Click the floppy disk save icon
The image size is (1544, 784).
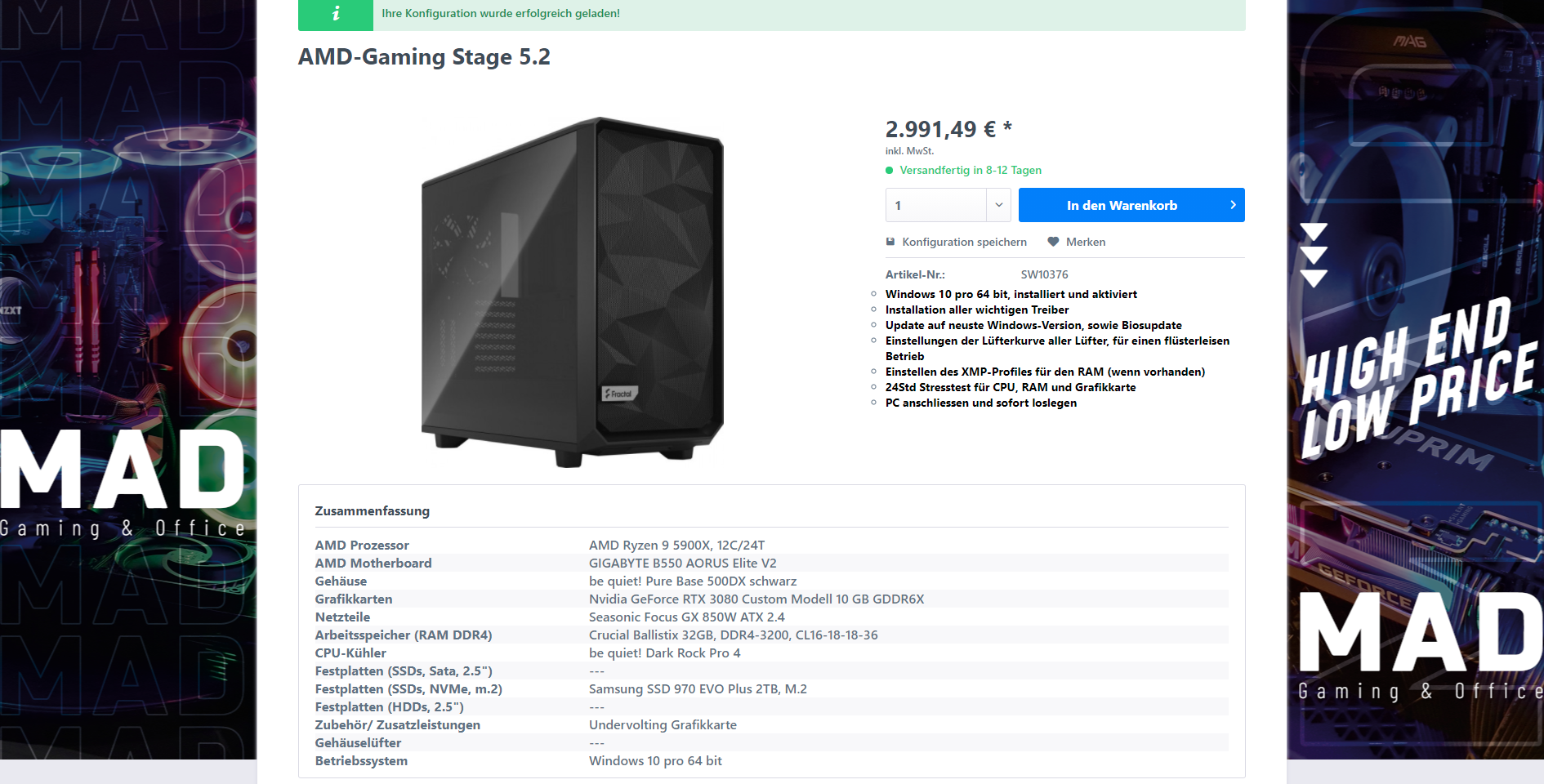pyautogui.click(x=890, y=242)
